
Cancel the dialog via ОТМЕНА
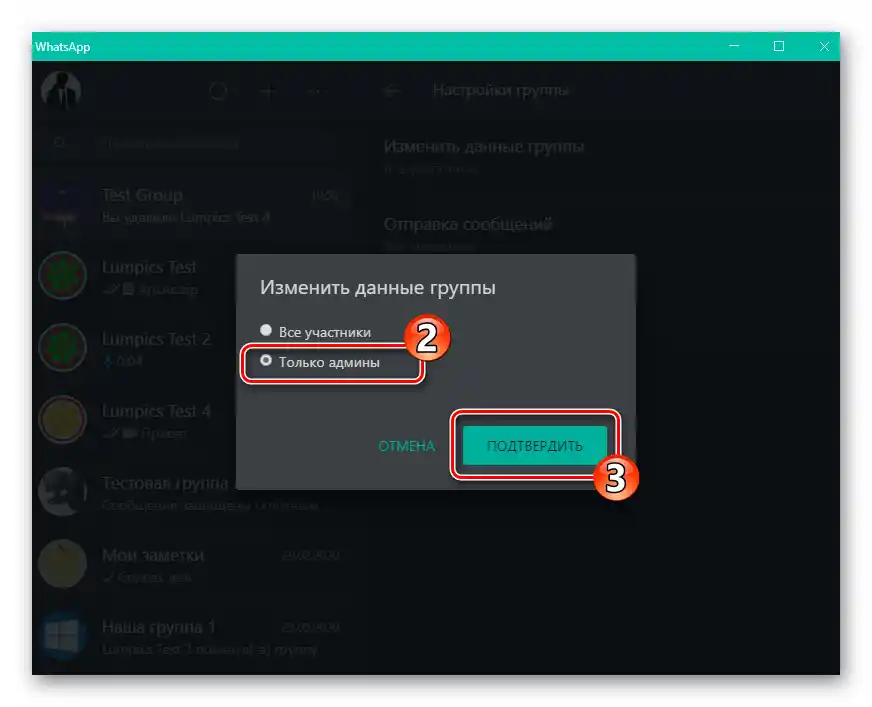407,446
